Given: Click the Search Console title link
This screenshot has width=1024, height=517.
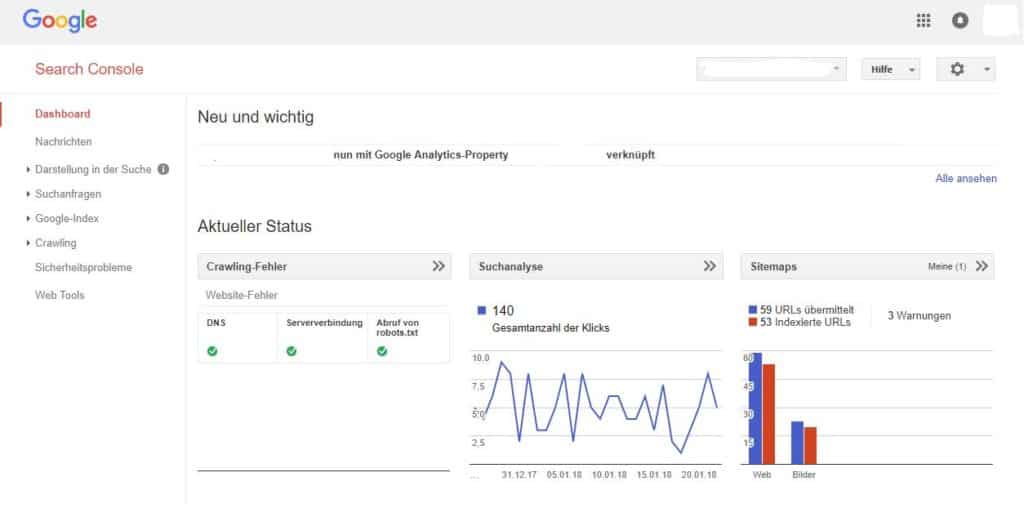Looking at the screenshot, I should [x=89, y=69].
